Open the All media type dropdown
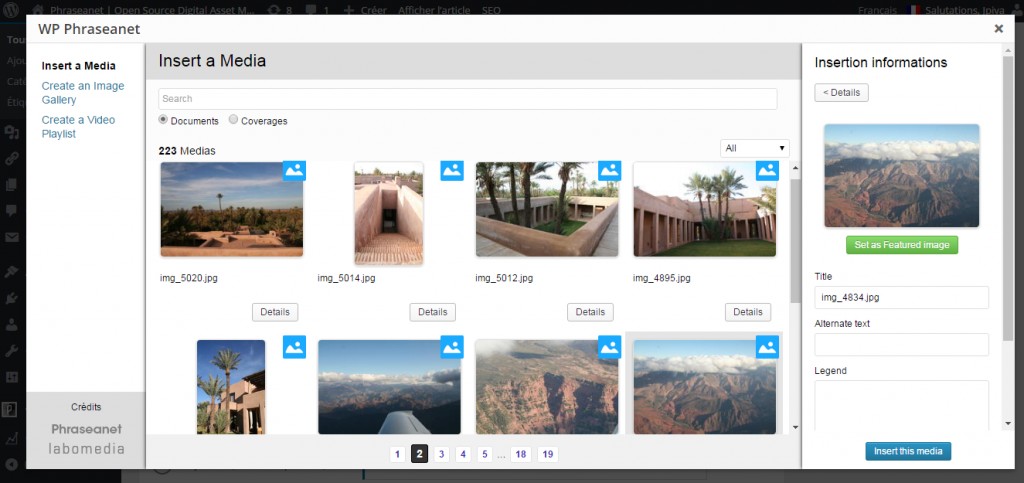The height and width of the screenshot is (483, 1024). [754, 148]
